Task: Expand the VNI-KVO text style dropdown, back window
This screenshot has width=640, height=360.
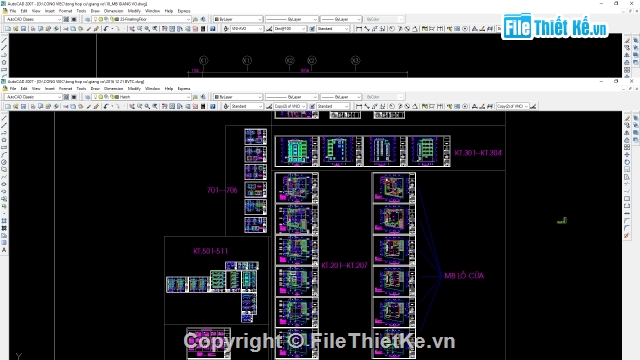Action: (247, 29)
